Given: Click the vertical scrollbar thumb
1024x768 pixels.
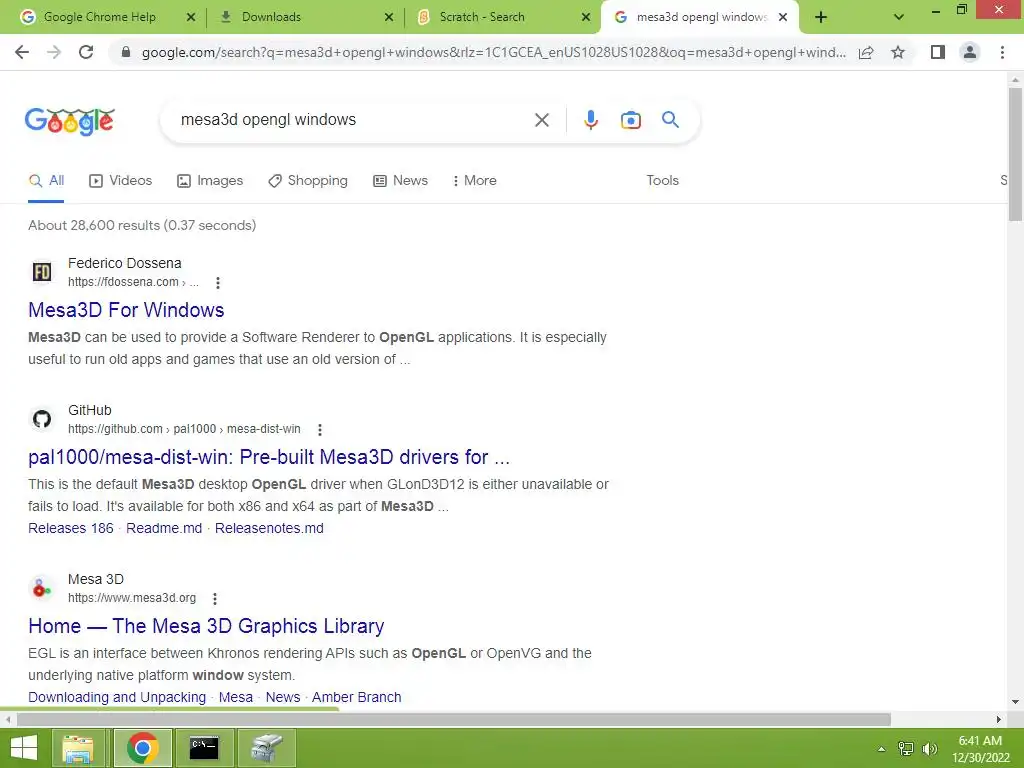Looking at the screenshot, I should click(x=1015, y=154).
